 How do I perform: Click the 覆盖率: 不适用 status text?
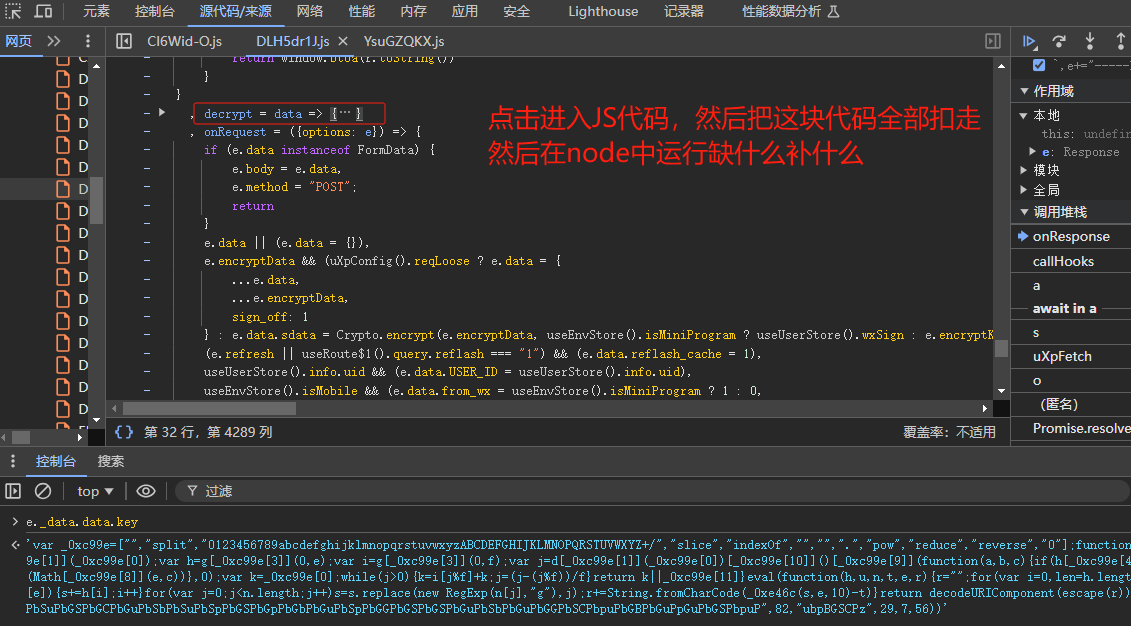(x=949, y=431)
